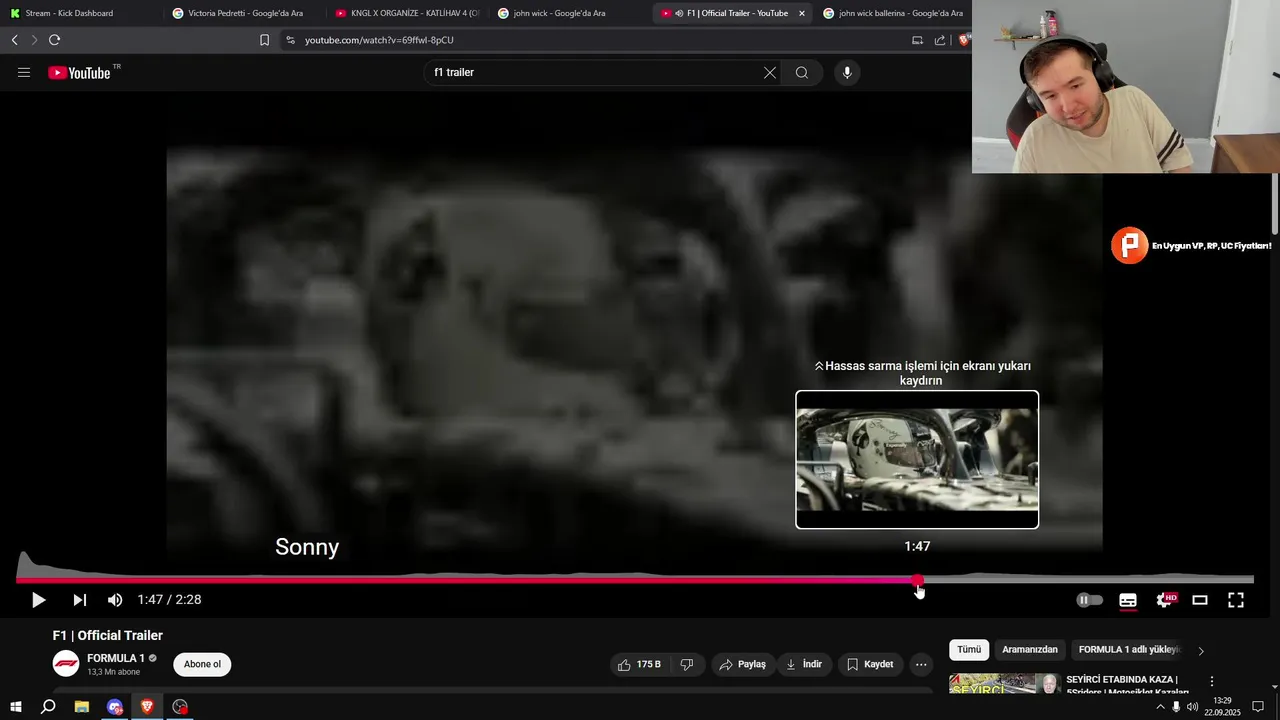1280x720 pixels.
Task: Go forward in browser history
Action: pos(34,40)
